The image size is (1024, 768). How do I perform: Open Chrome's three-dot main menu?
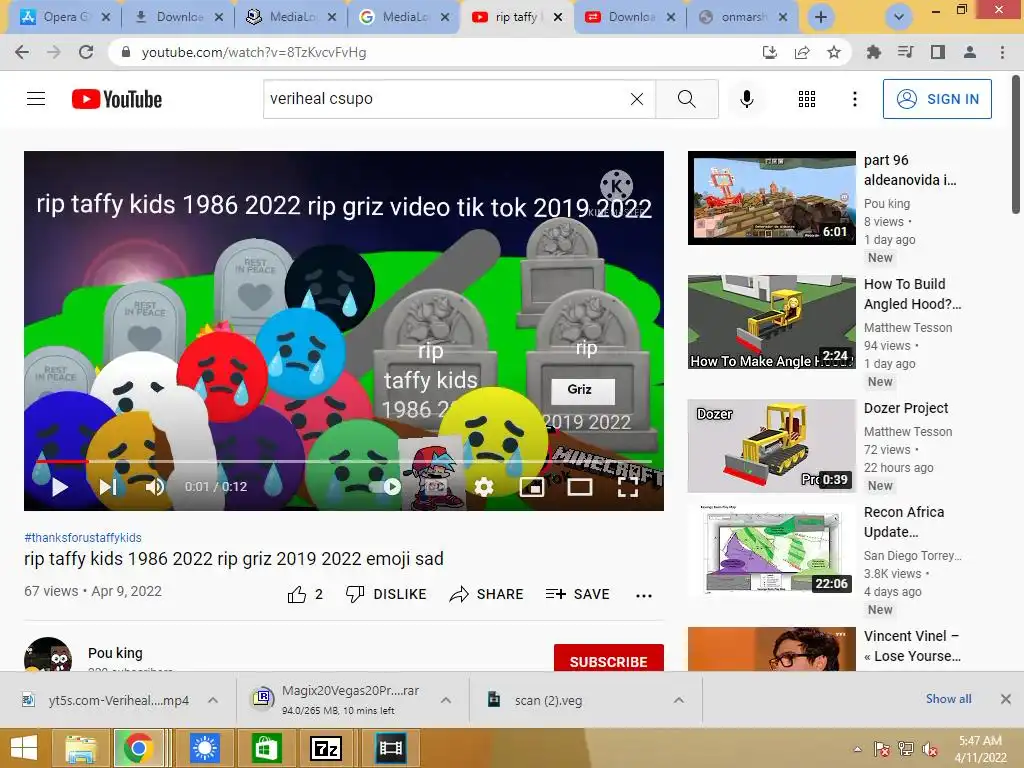tap(1002, 52)
